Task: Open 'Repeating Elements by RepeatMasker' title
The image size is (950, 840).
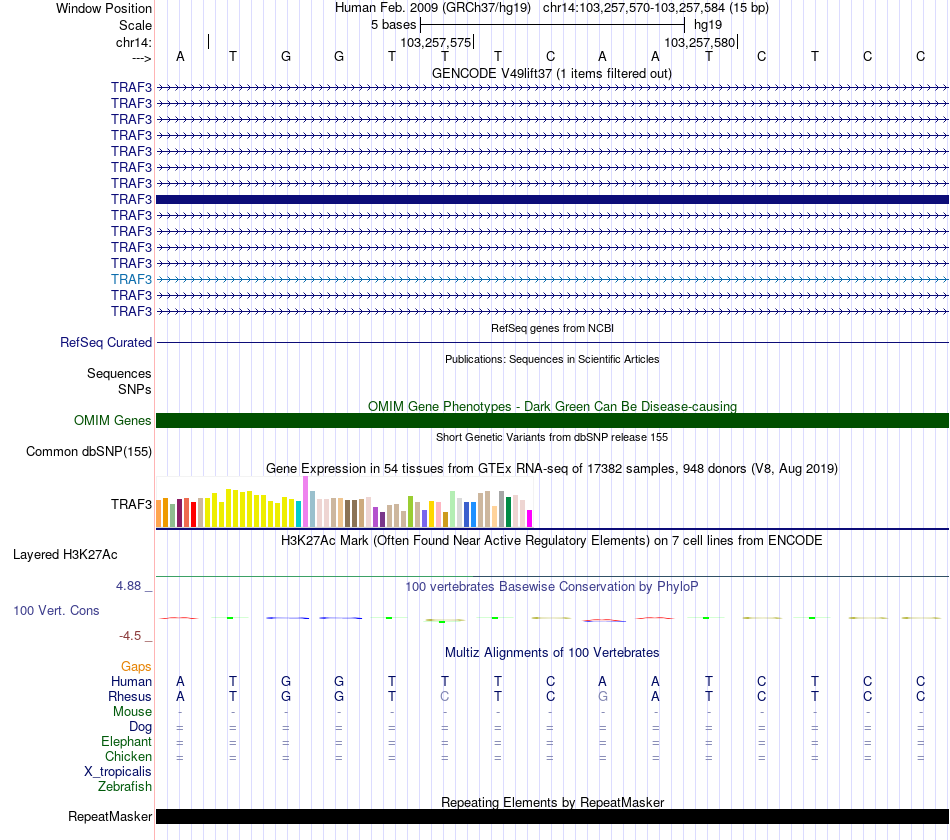Action: click(552, 802)
